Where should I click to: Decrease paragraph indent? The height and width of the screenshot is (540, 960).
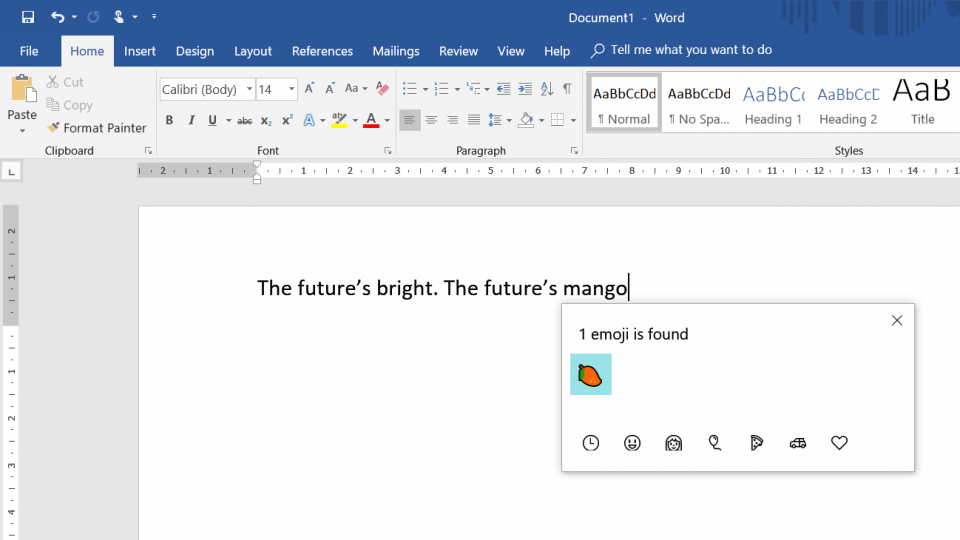click(503, 89)
